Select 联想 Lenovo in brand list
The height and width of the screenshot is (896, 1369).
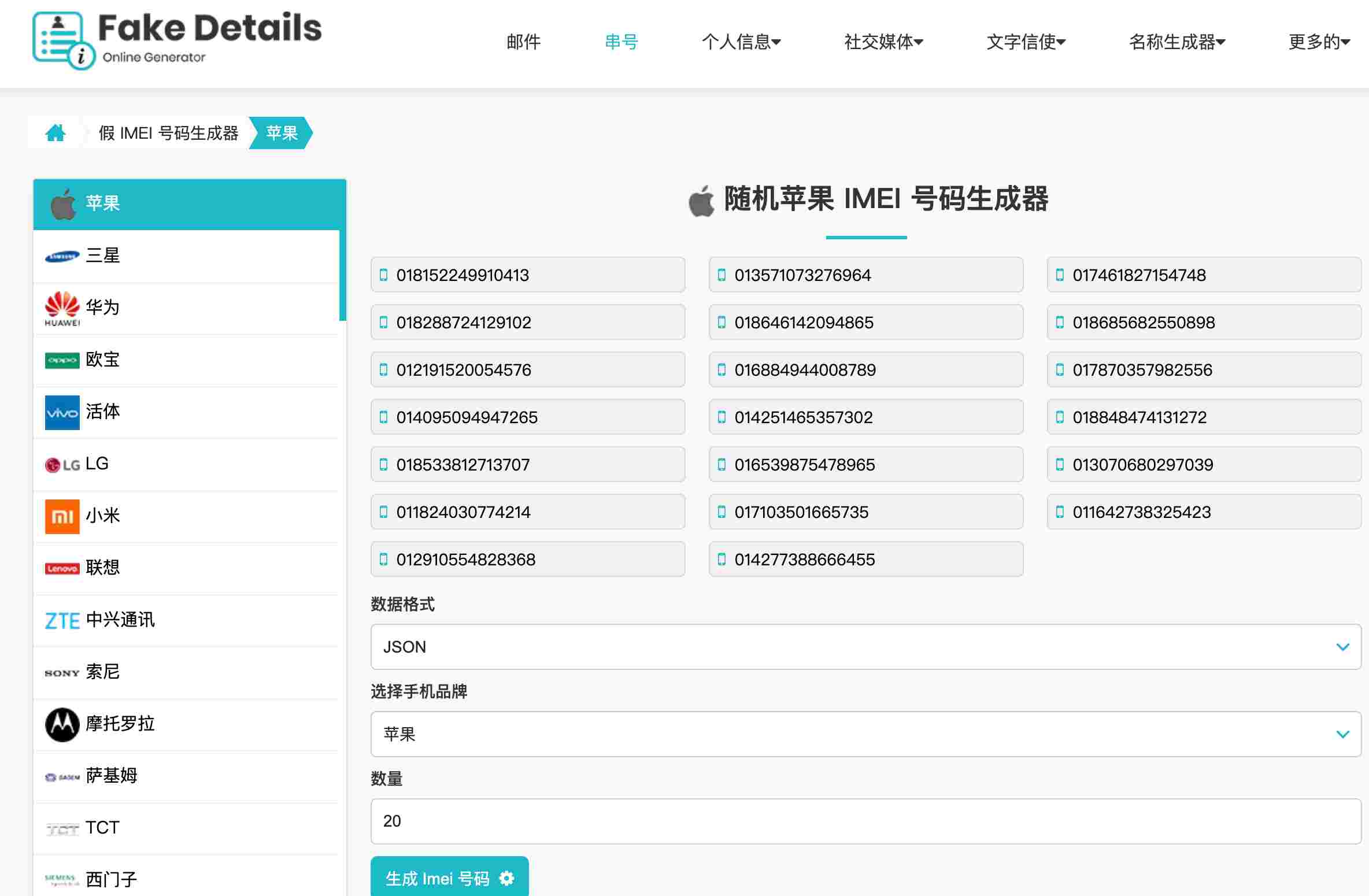pos(102,567)
